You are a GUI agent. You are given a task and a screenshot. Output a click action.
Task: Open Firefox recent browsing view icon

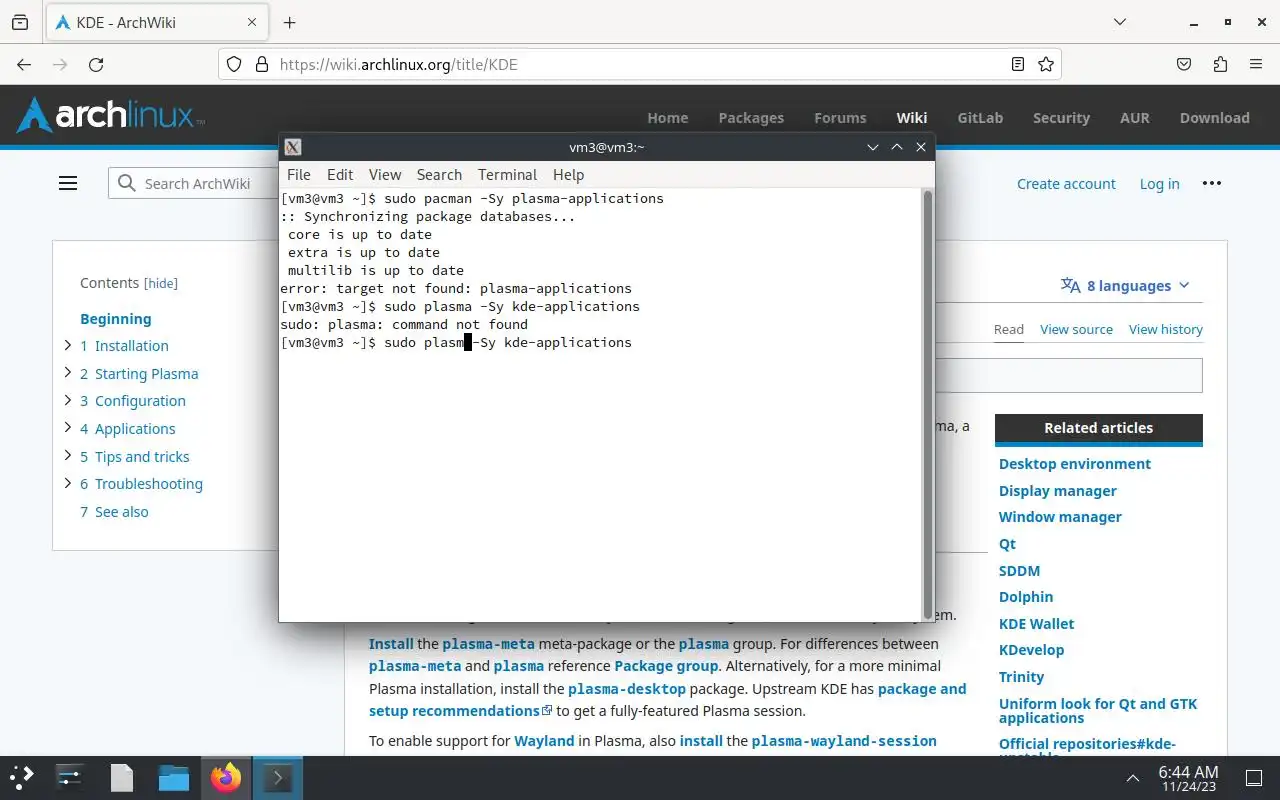[20, 22]
